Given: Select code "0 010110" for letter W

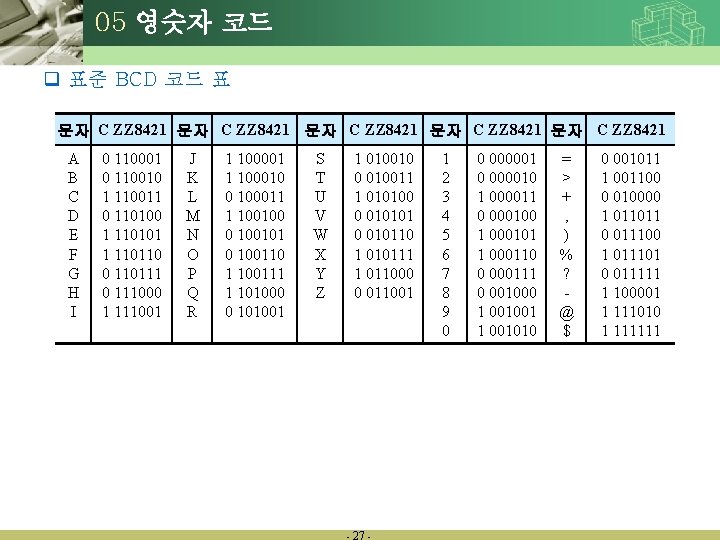Looking at the screenshot, I should [x=384, y=235].
